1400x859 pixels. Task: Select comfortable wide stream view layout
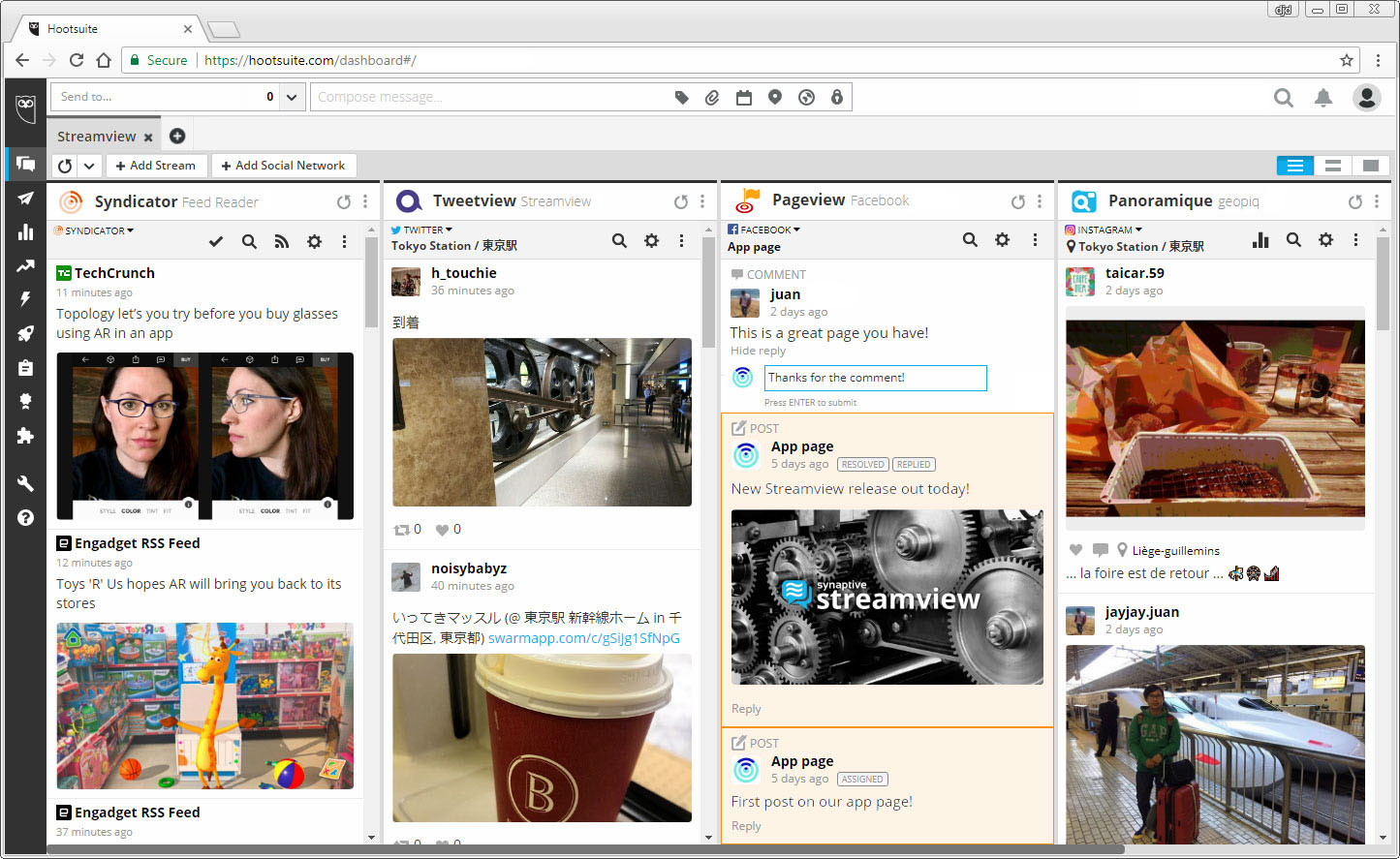pos(1371,166)
